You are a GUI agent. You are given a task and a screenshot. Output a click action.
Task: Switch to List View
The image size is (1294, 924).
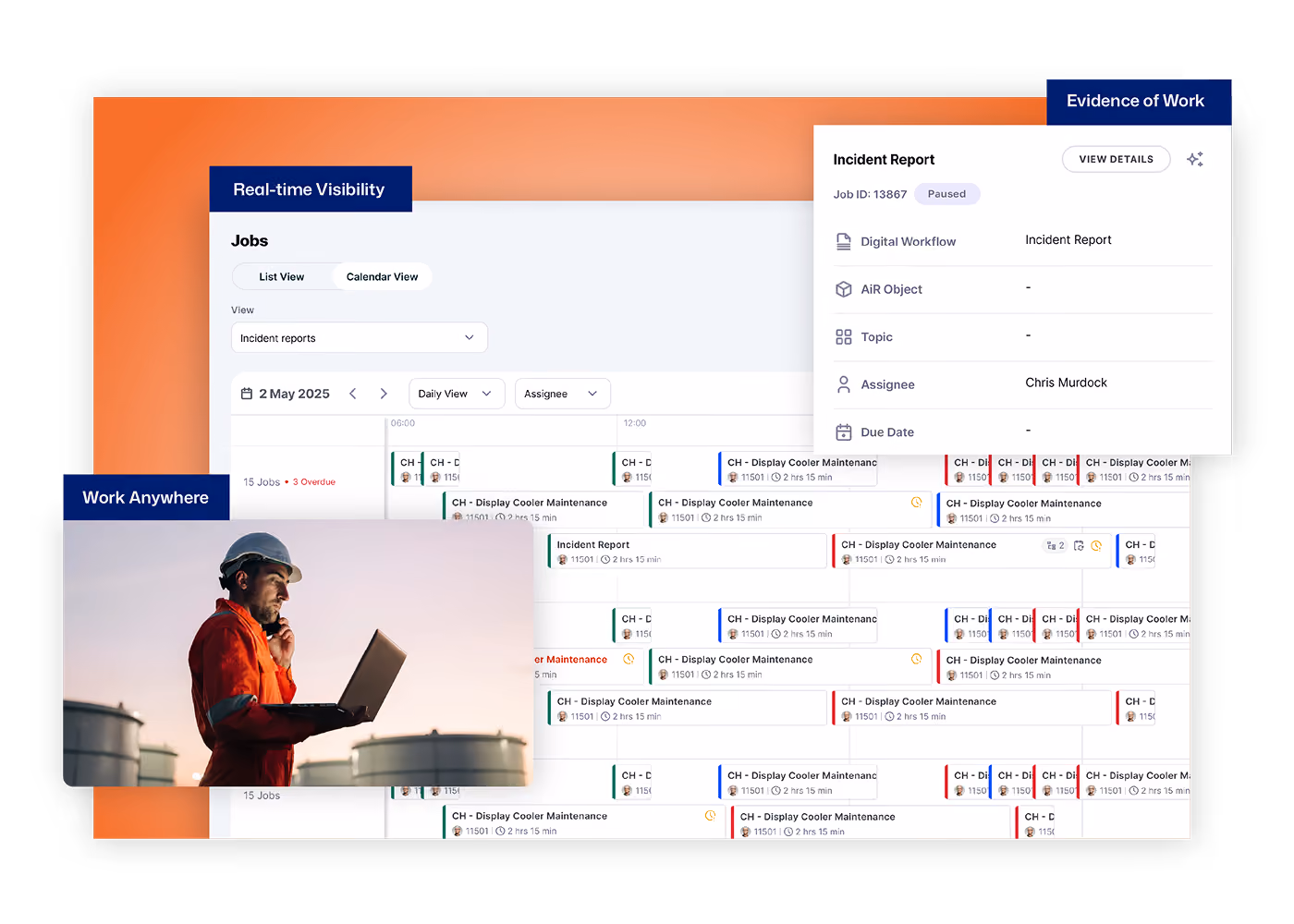point(281,277)
